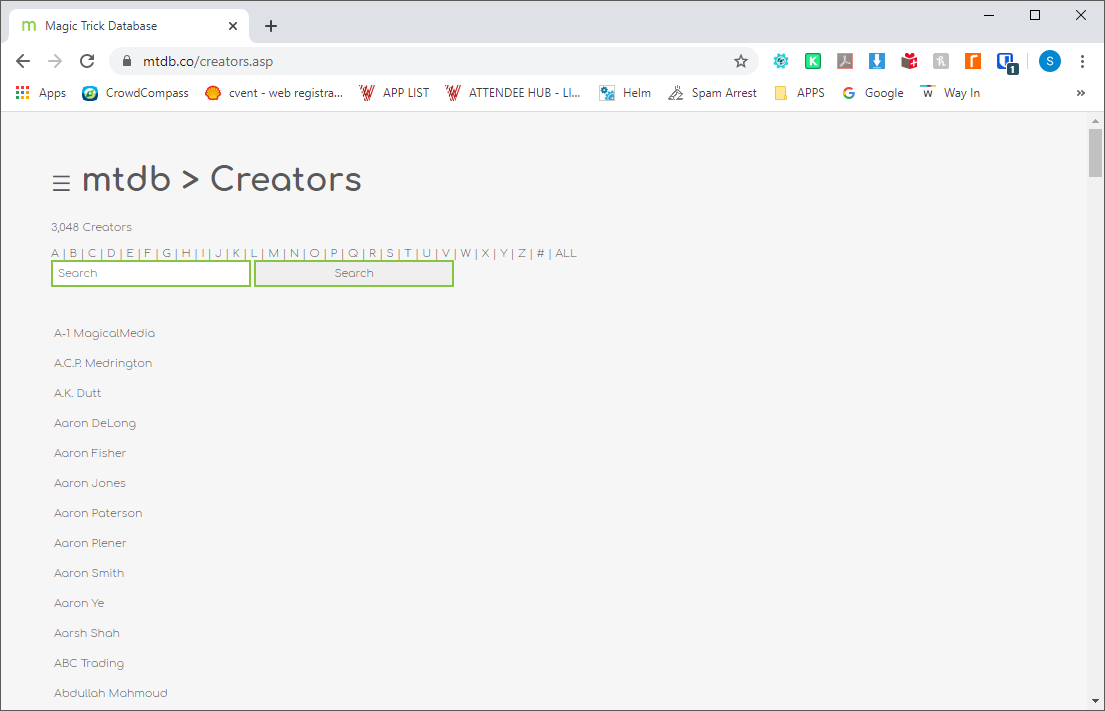Open the mtdb hamburger menu icon

pos(61,183)
